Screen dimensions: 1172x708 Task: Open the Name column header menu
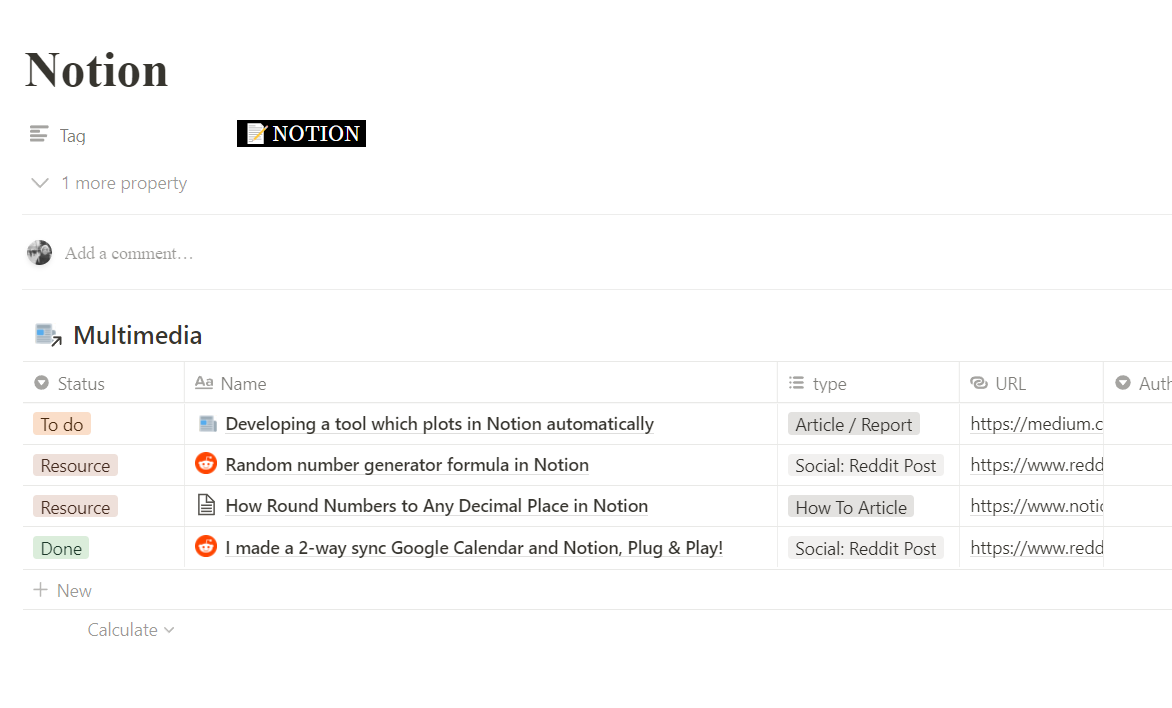click(481, 383)
